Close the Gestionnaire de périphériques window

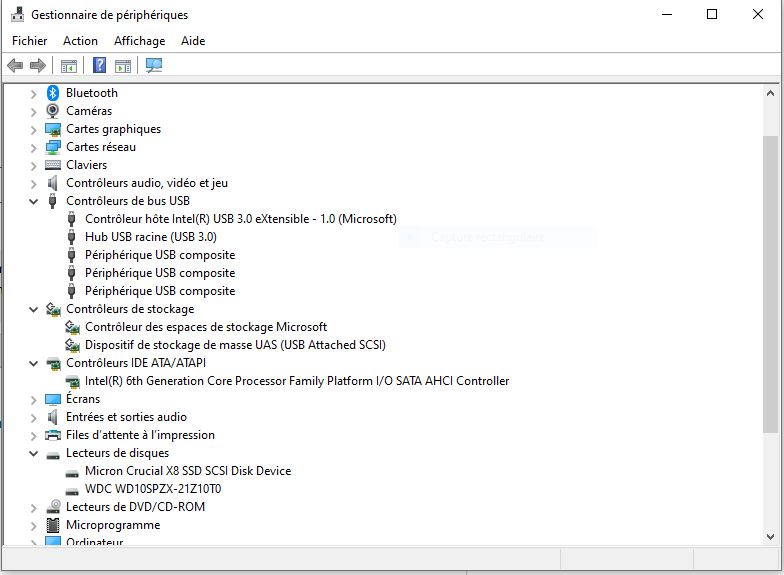point(758,14)
